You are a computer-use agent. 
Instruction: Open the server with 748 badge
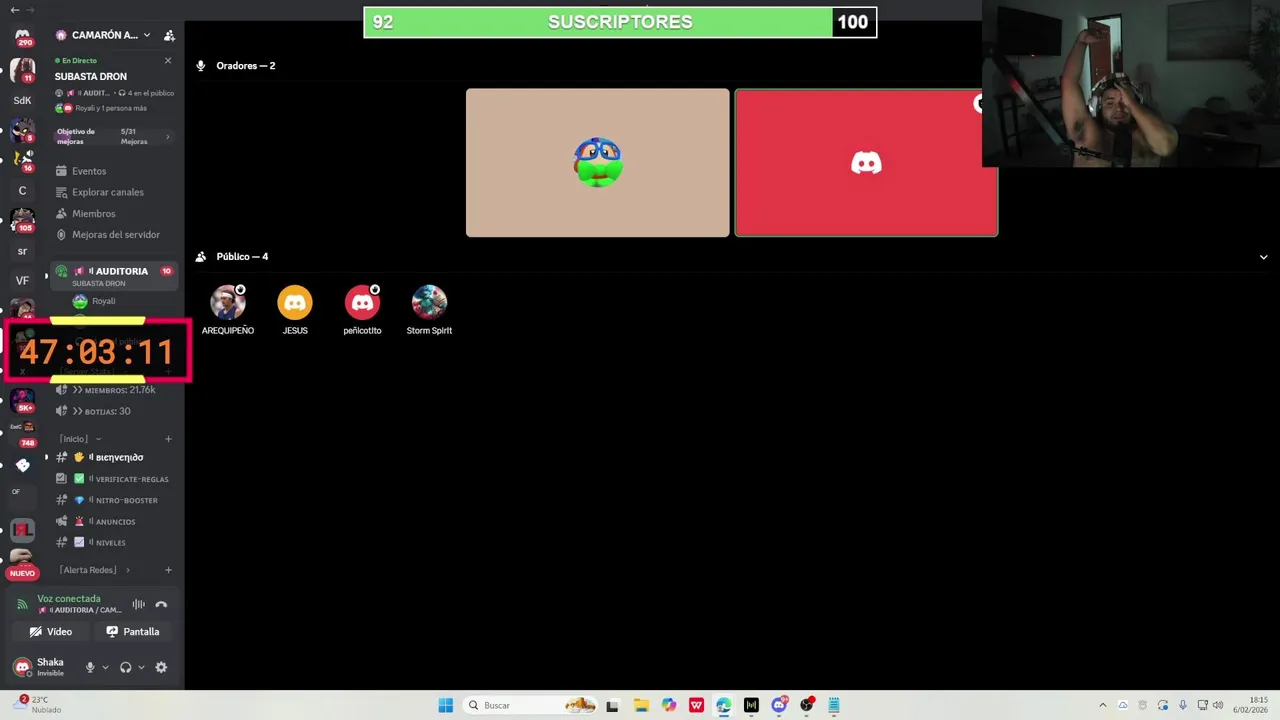tap(22, 433)
